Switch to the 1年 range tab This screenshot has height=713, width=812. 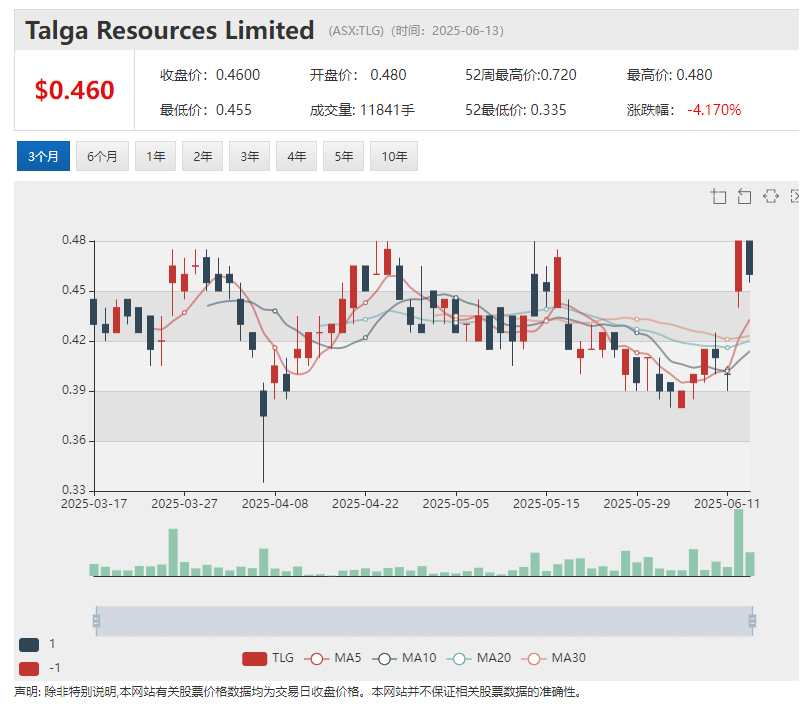155,156
